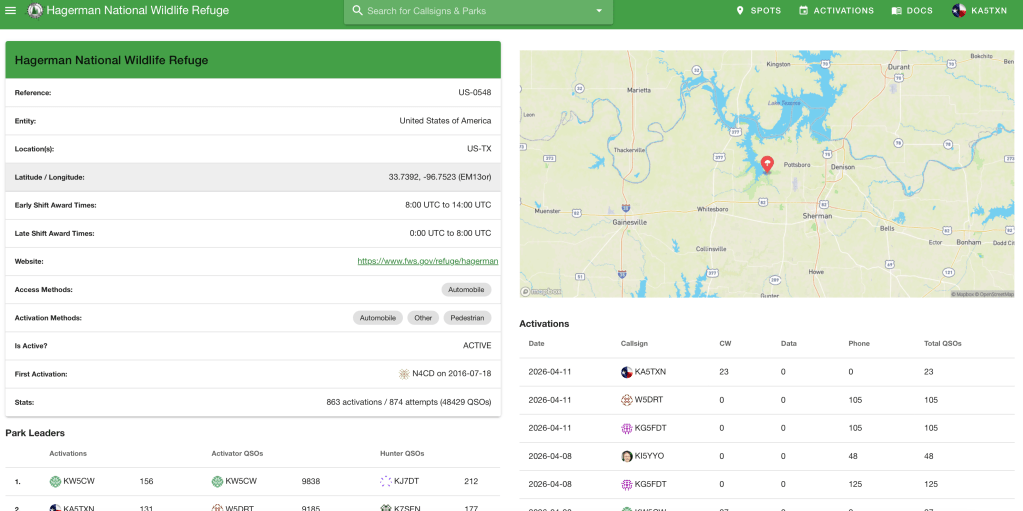Click the red park location marker on map
The height and width of the screenshot is (511, 1023).
tap(767, 164)
